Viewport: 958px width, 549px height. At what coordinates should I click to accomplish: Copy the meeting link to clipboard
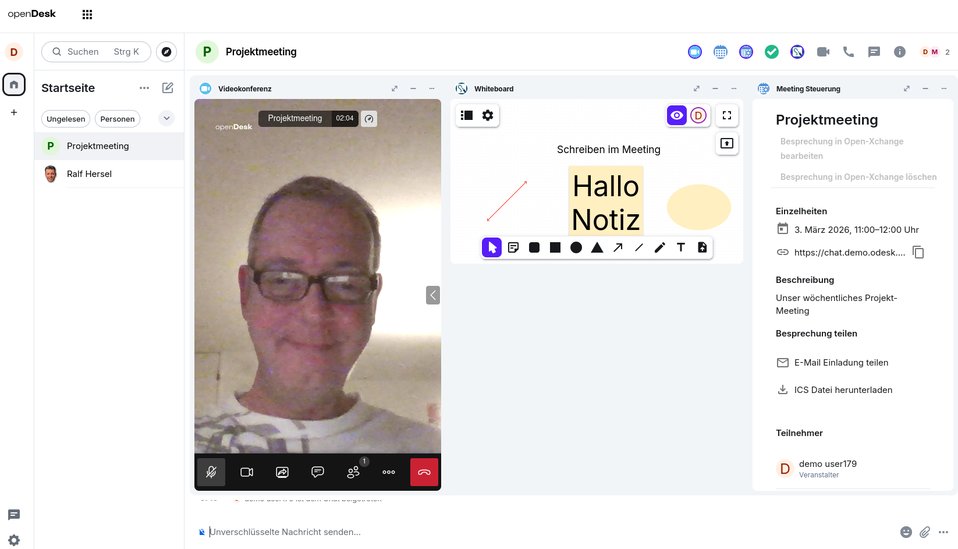[918, 252]
